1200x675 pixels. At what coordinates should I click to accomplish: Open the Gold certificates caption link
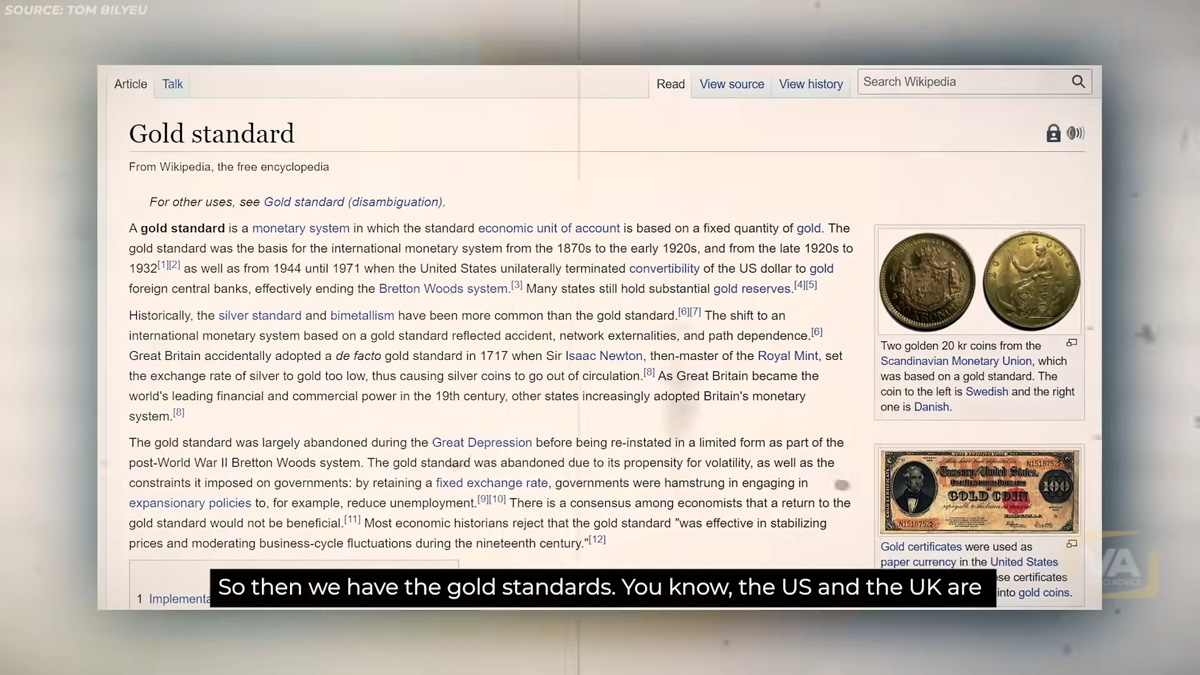(x=921, y=547)
